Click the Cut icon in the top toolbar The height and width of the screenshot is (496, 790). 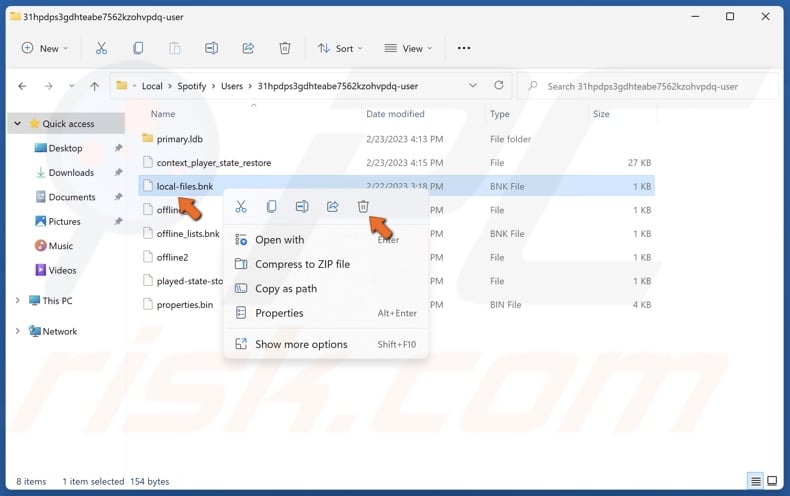click(101, 48)
